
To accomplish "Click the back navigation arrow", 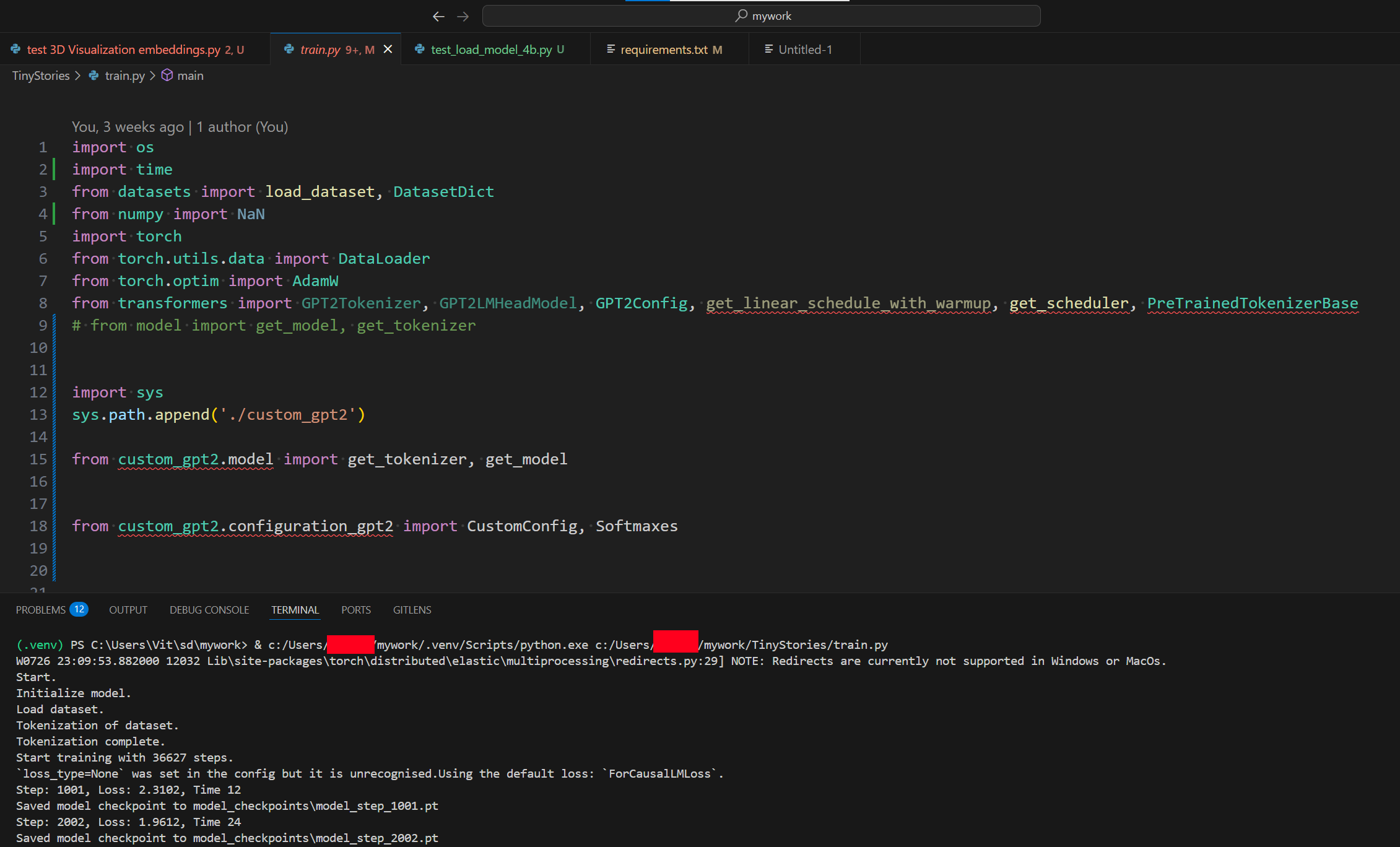I will [438, 17].
